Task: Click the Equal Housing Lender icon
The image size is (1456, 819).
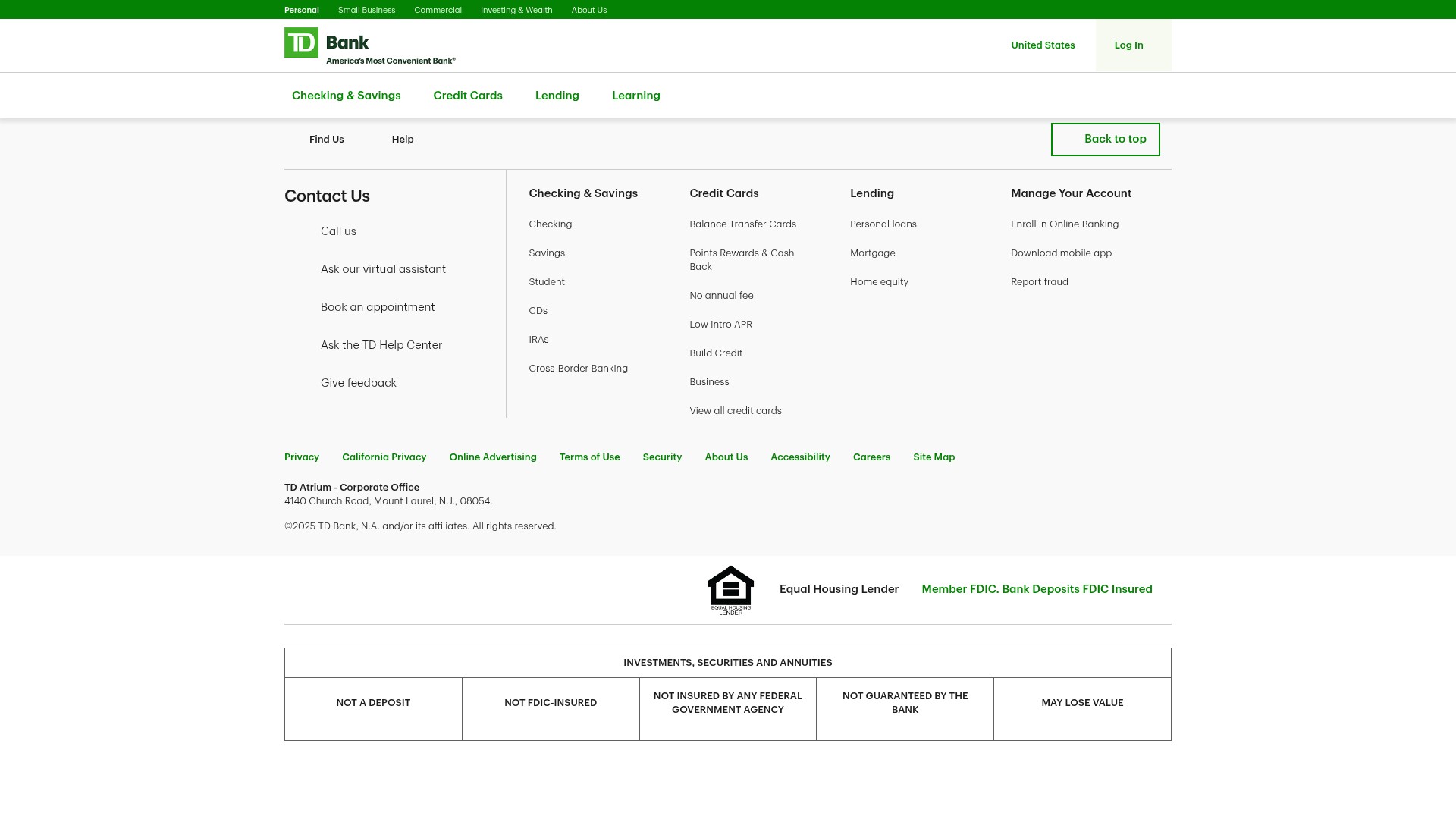Action: pos(731,590)
